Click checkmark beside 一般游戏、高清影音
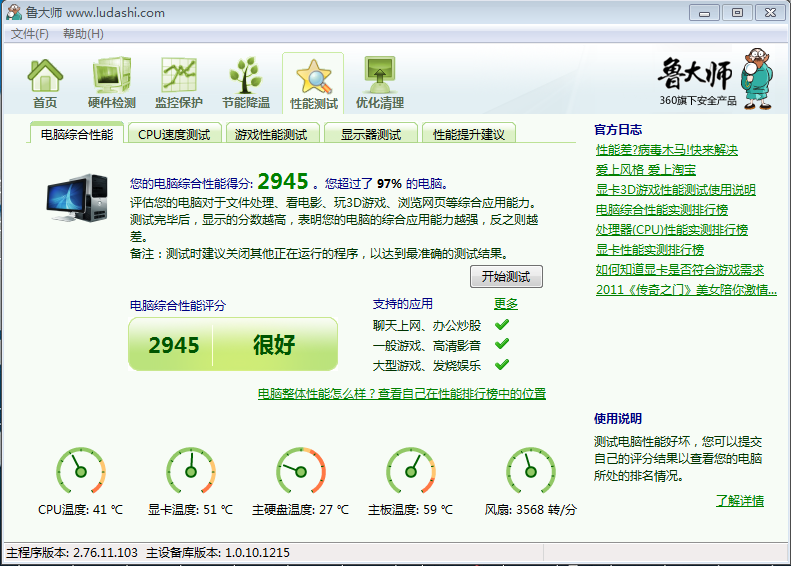Image resolution: width=791 pixels, height=566 pixels. [502, 345]
